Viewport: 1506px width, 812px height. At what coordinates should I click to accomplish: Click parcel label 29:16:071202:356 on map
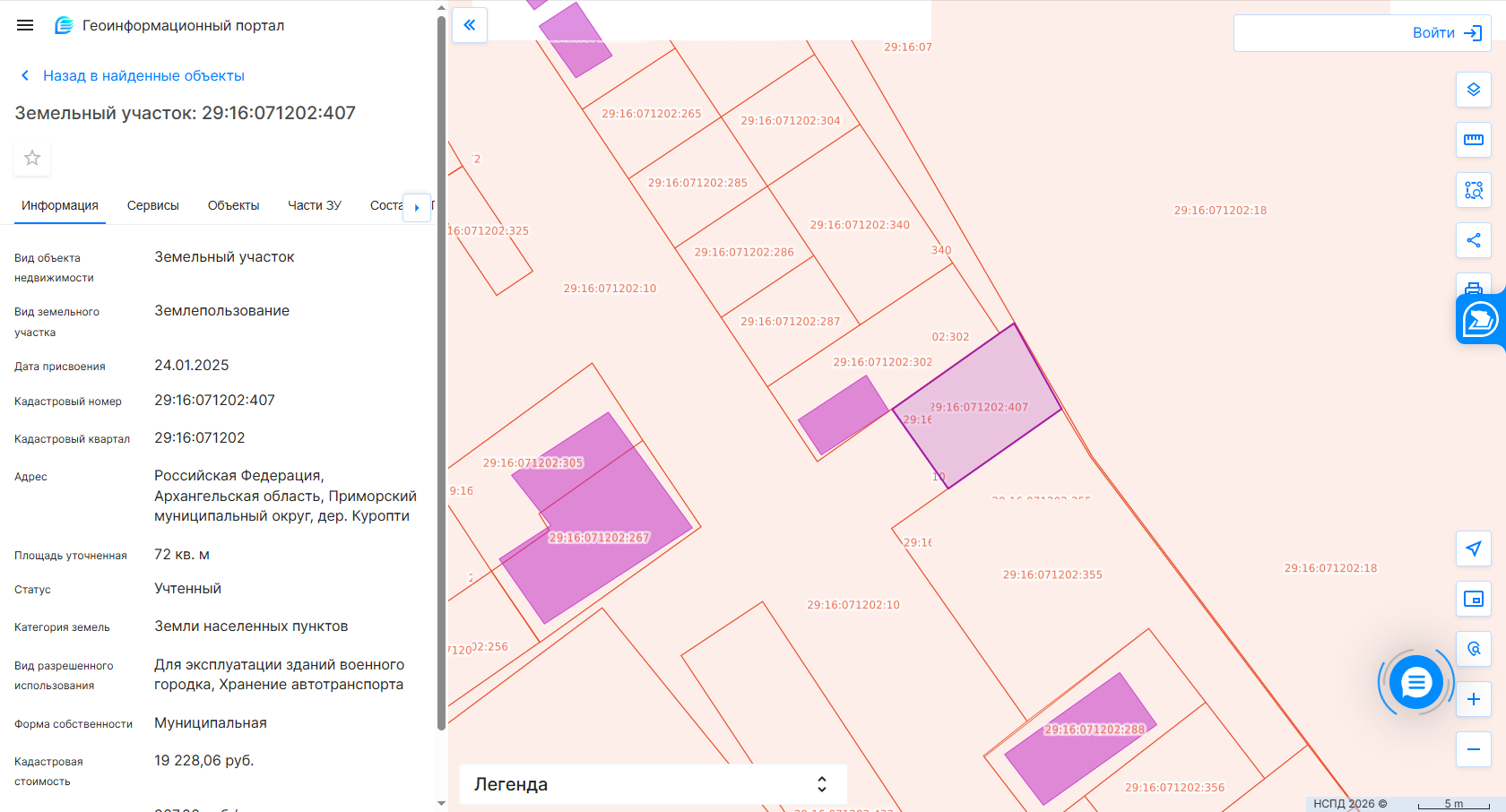pos(1174,788)
